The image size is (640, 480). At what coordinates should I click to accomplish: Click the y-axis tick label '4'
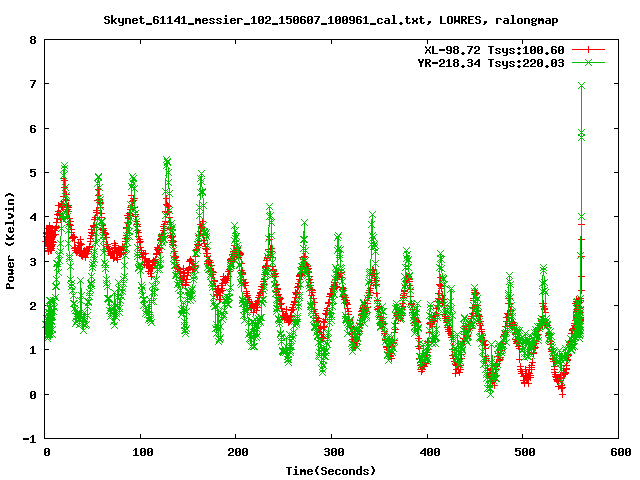click(33, 217)
